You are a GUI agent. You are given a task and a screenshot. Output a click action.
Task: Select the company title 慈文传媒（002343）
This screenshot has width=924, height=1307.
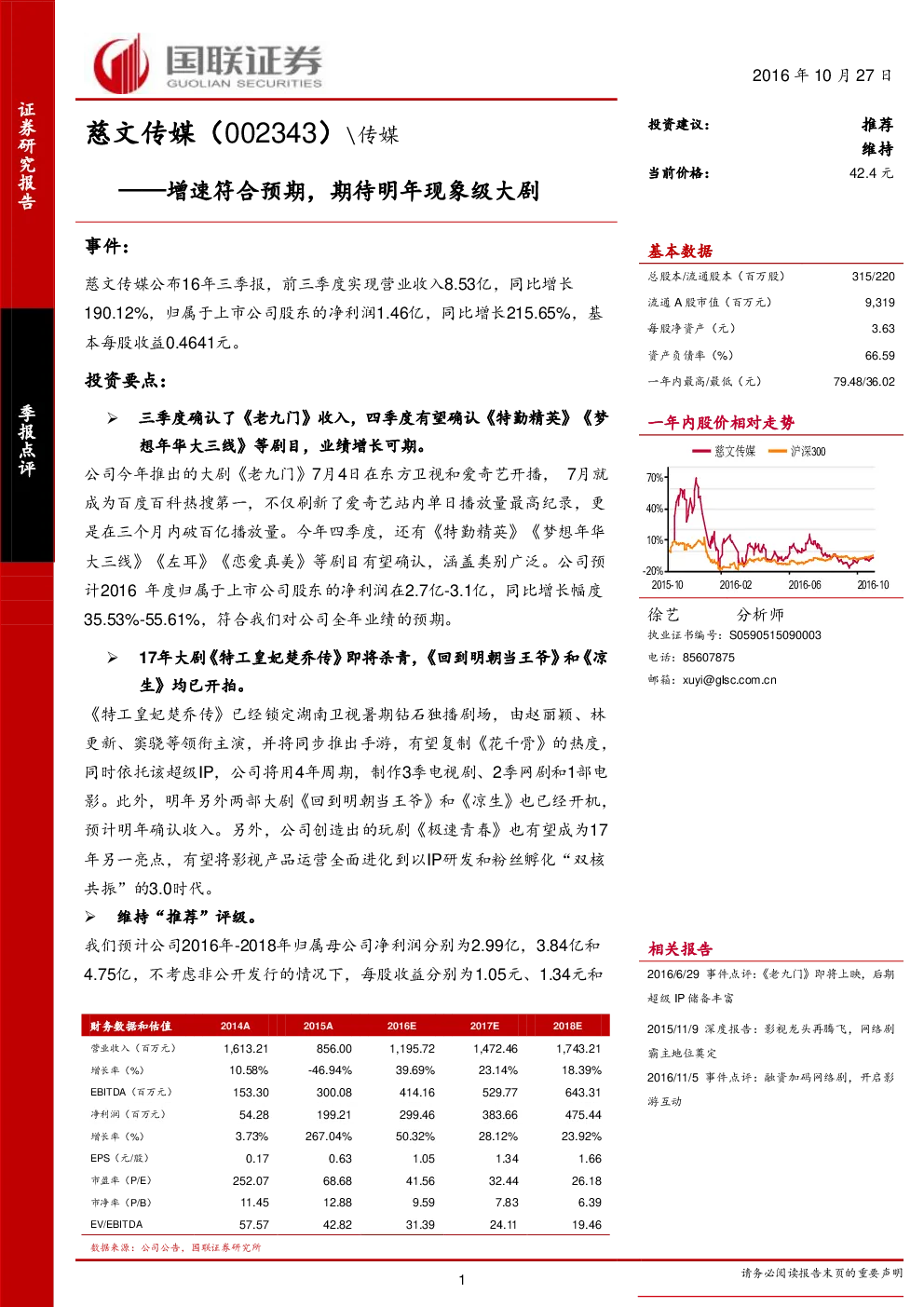(209, 133)
